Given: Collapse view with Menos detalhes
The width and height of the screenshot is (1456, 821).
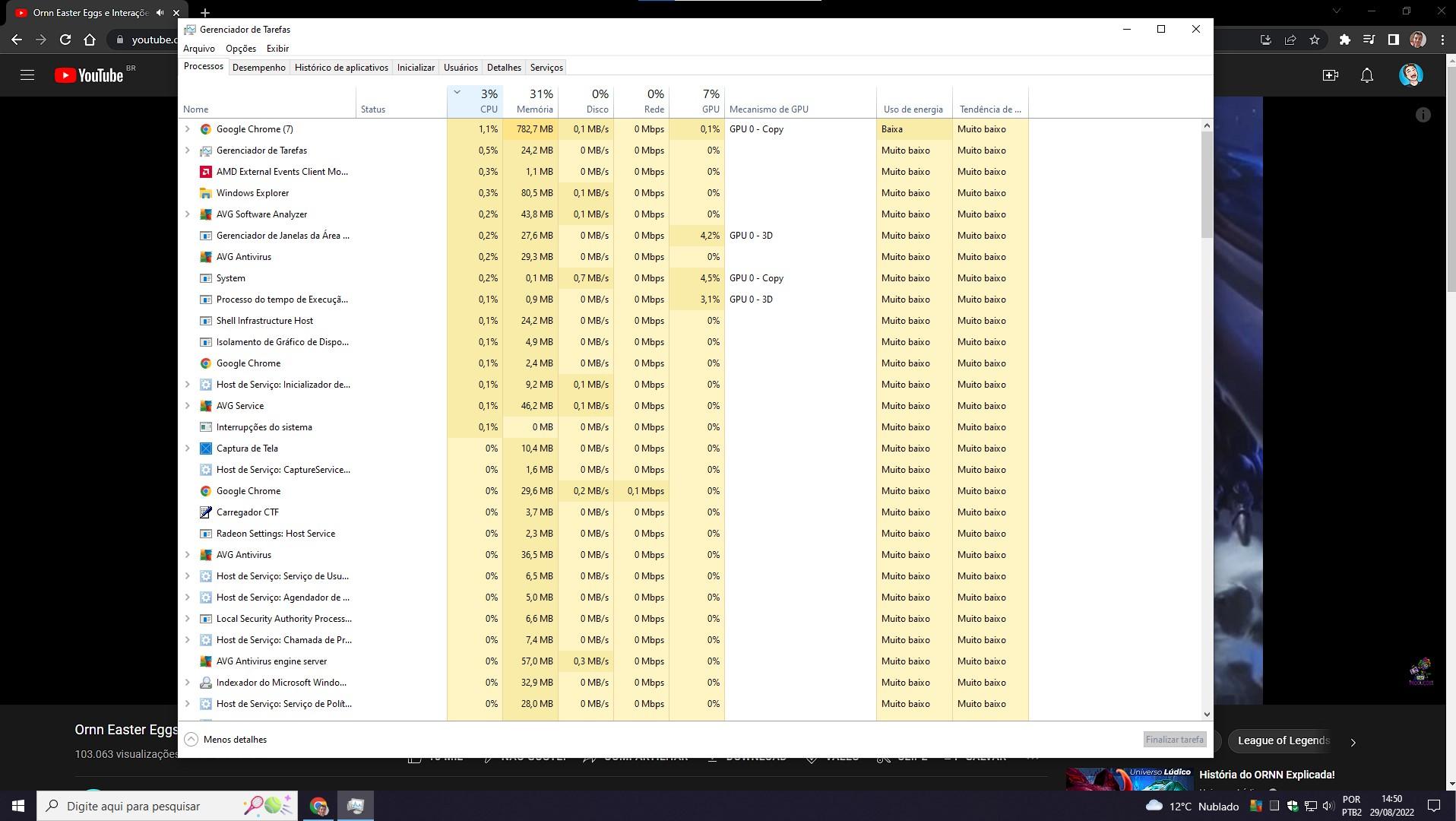Looking at the screenshot, I should (226, 739).
